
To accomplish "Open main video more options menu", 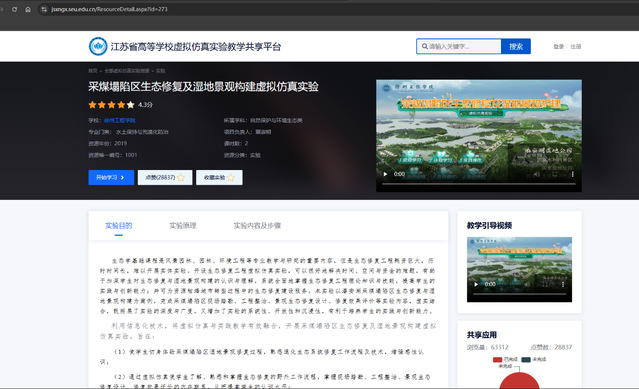I will pyautogui.click(x=573, y=174).
